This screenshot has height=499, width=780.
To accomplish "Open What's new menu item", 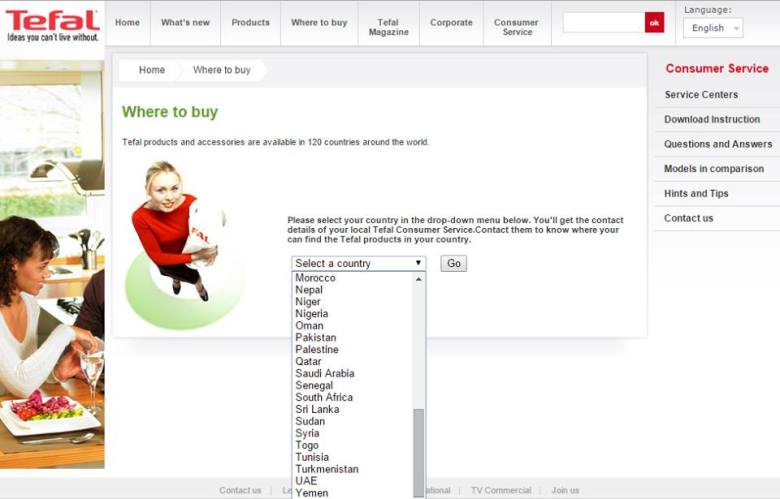I will [x=185, y=23].
